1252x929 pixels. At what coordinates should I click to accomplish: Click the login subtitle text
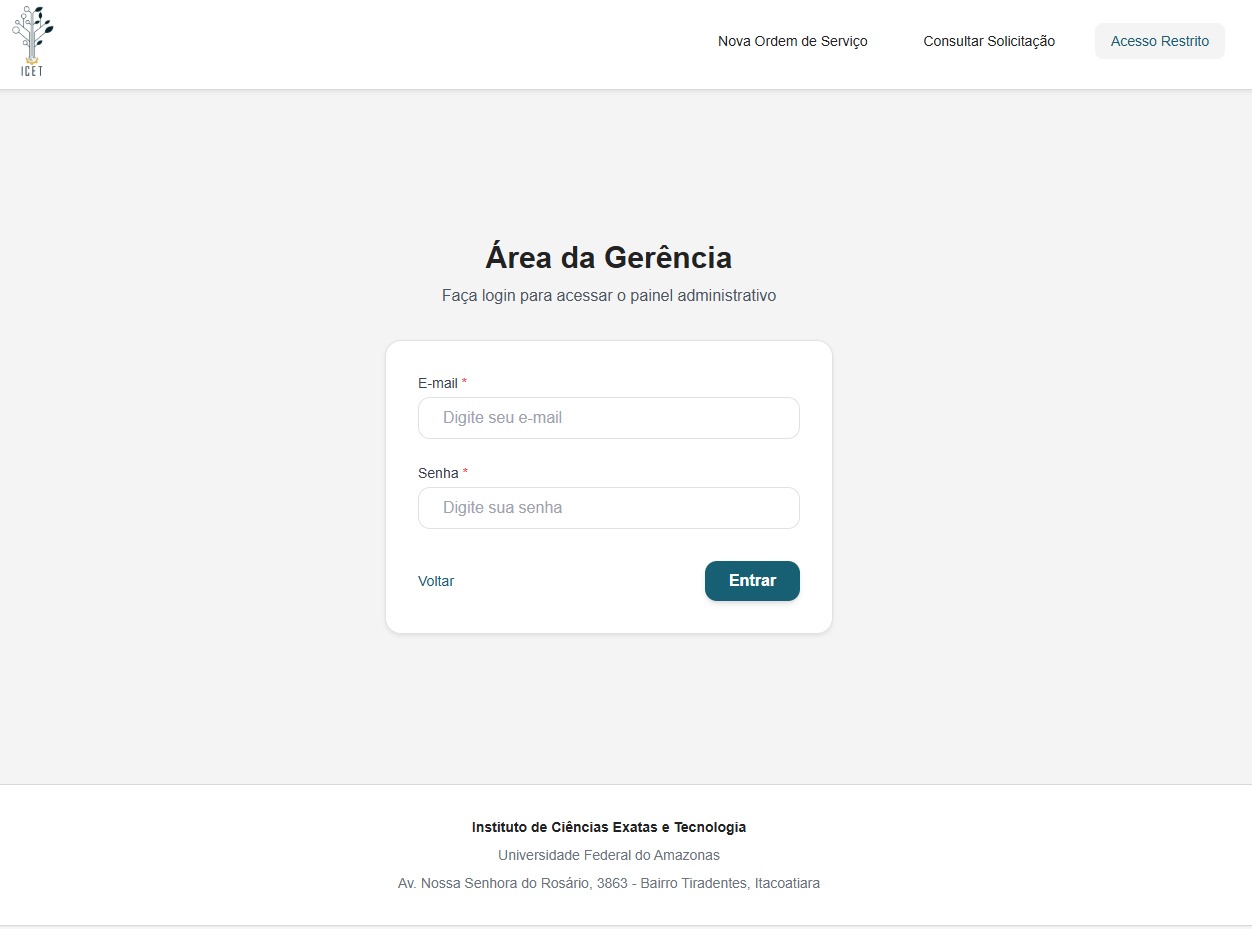point(608,295)
